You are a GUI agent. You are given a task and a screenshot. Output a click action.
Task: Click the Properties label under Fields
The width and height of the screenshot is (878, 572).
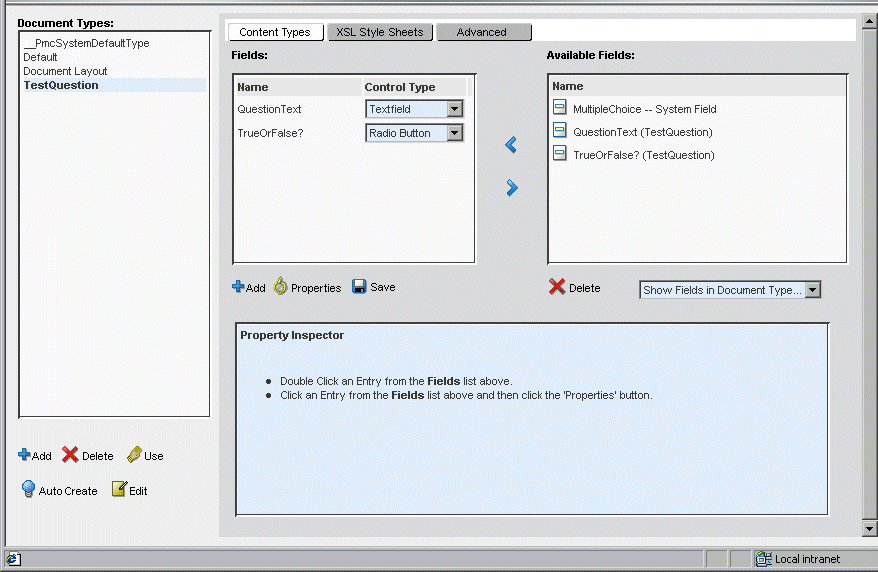[316, 288]
